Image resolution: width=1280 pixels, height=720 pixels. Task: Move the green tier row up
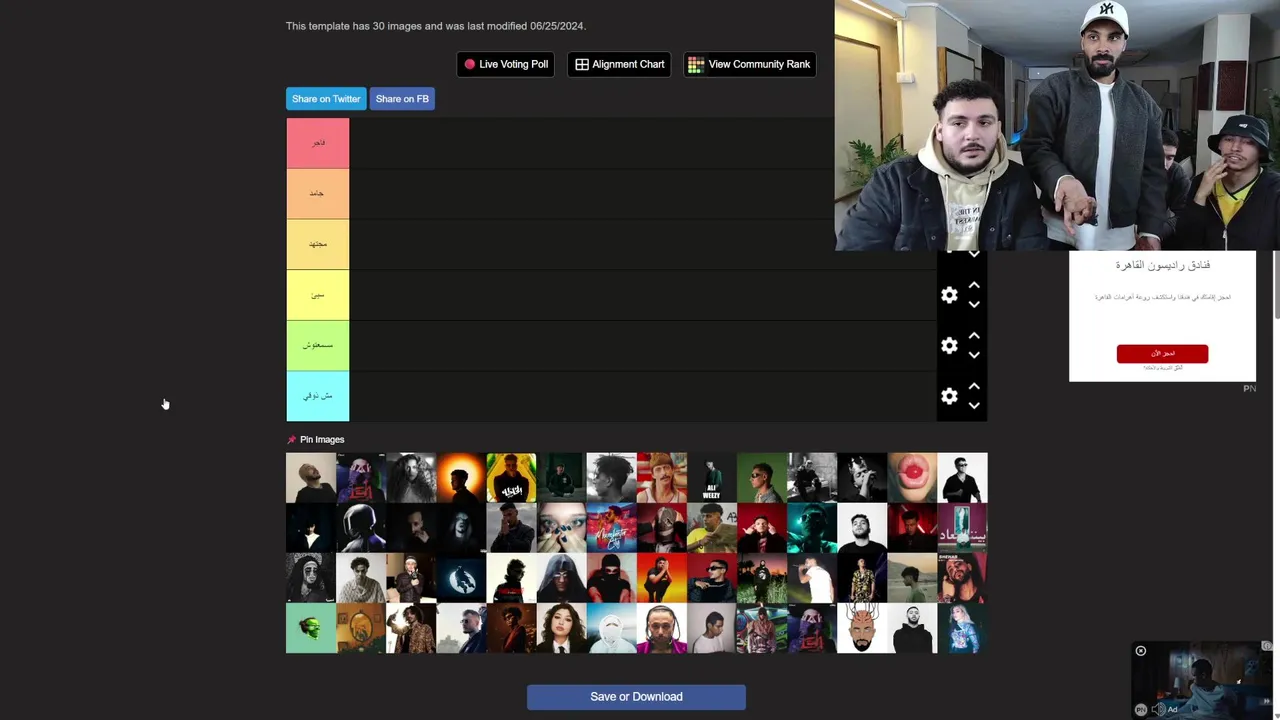[x=974, y=336]
